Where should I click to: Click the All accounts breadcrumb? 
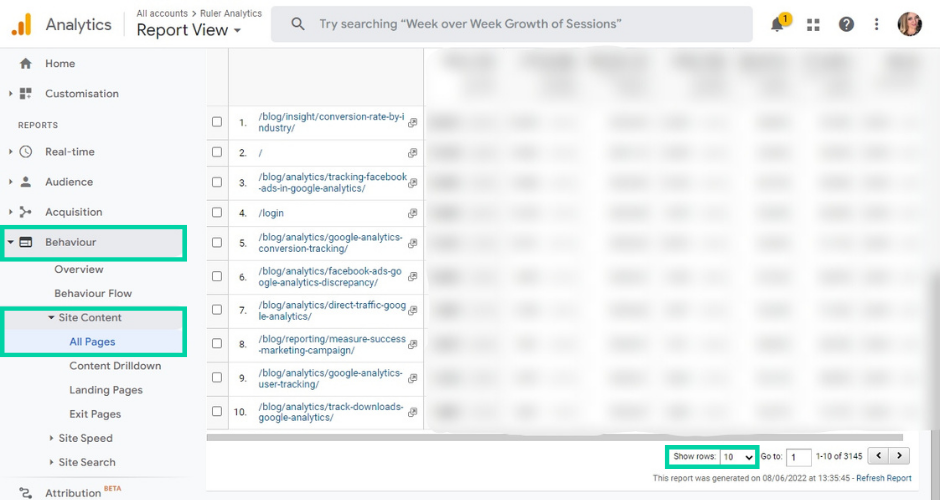(x=162, y=13)
